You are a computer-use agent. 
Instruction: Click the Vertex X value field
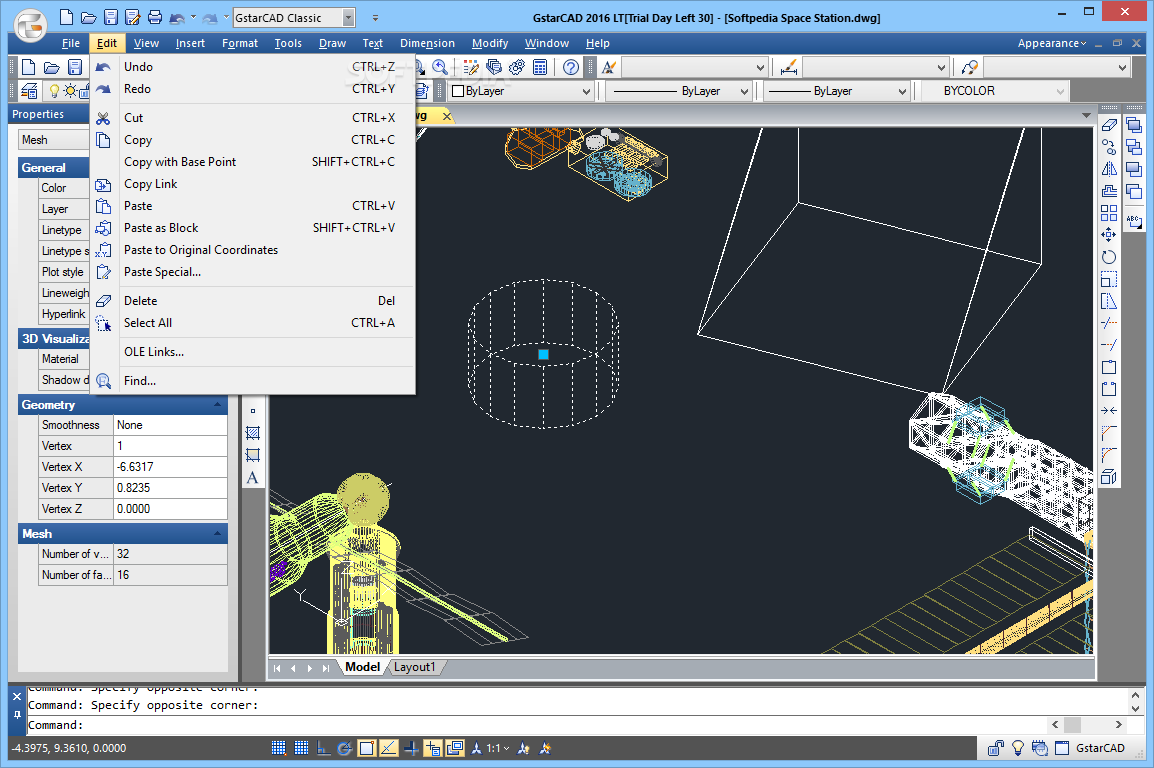pos(170,466)
